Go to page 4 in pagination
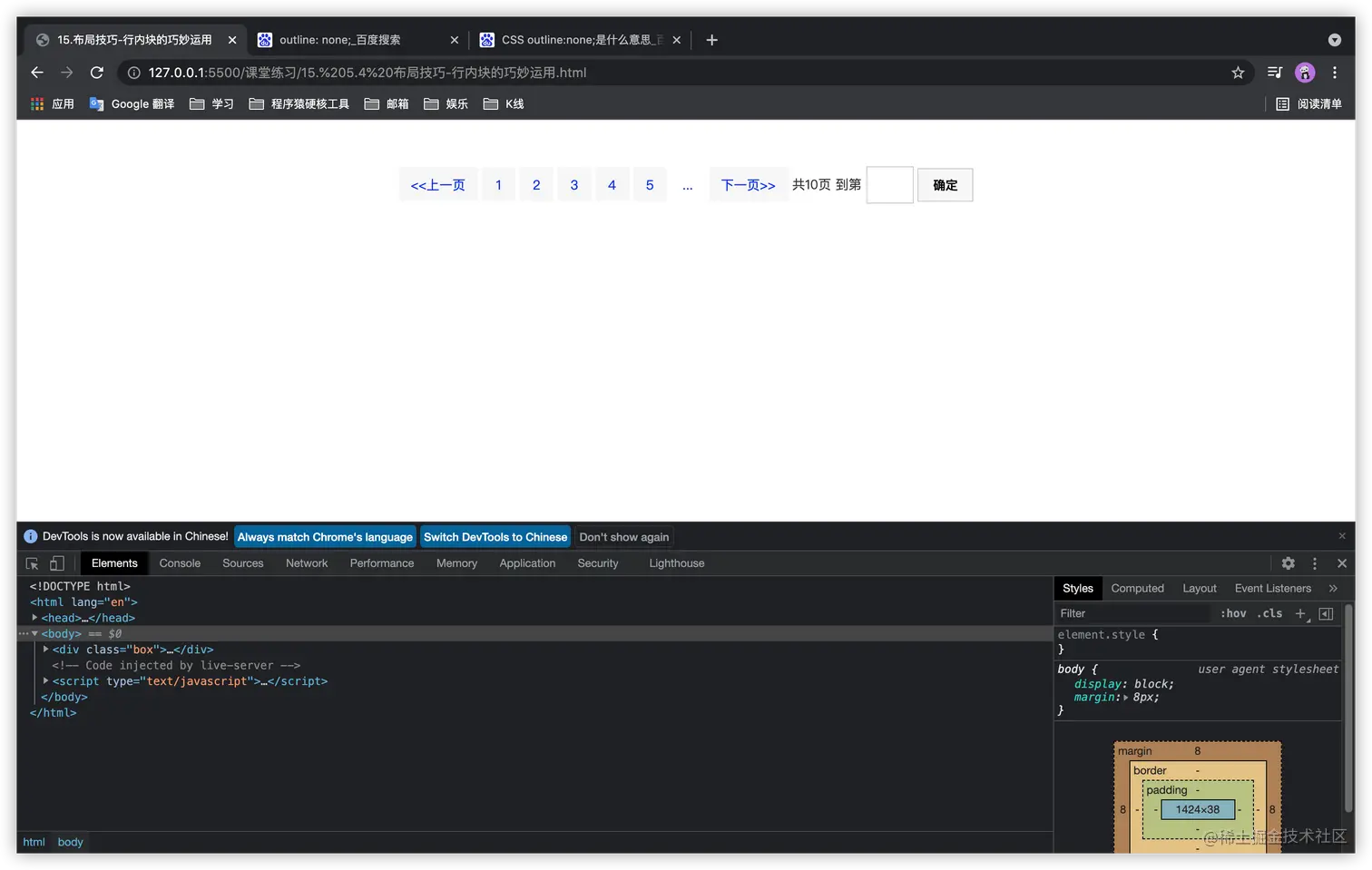 [x=612, y=185]
